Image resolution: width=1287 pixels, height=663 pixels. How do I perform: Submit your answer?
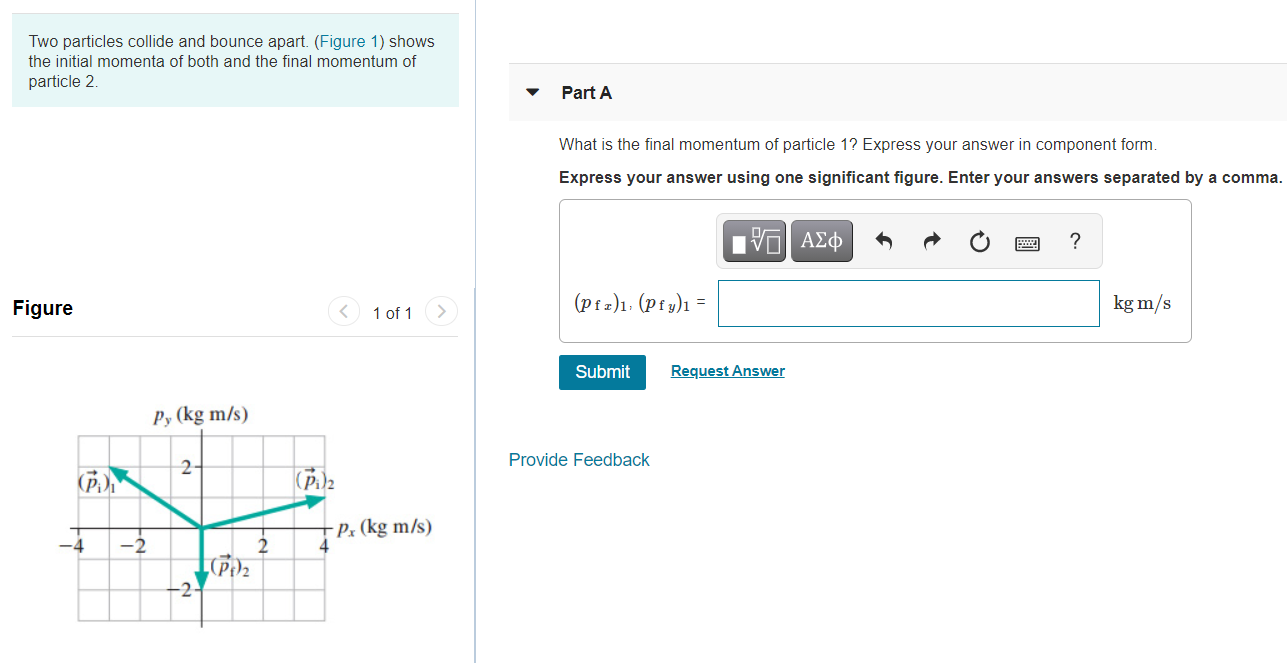point(601,371)
